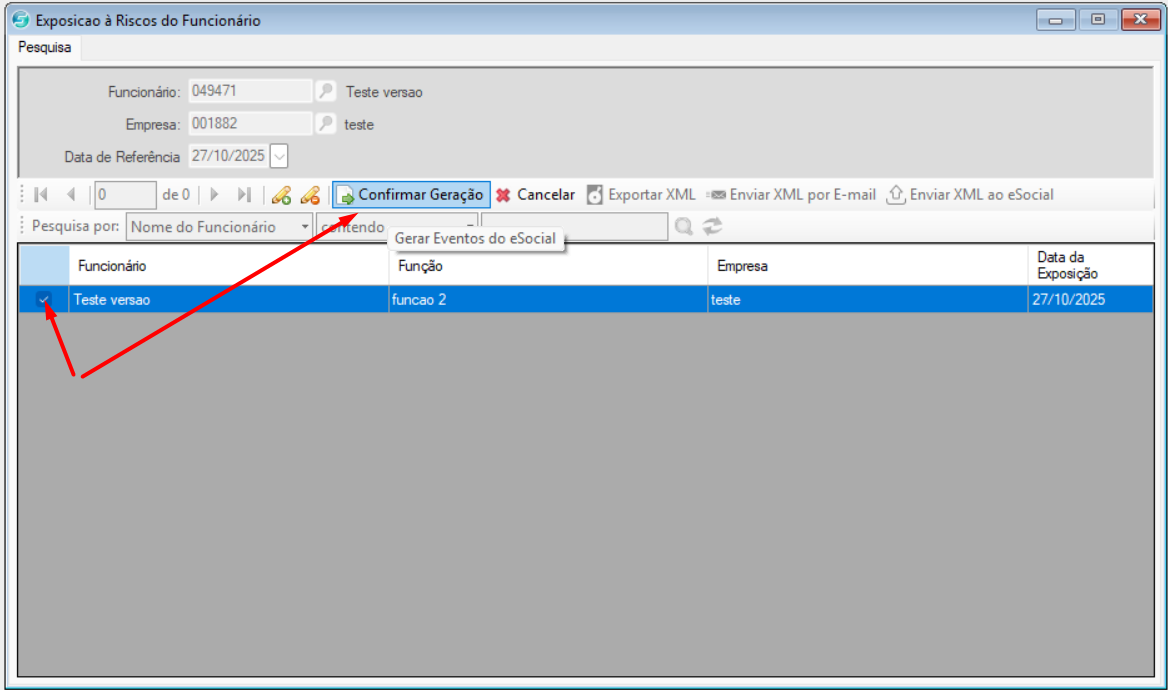Go to the next record arrow
1168x690 pixels.
pos(214,195)
